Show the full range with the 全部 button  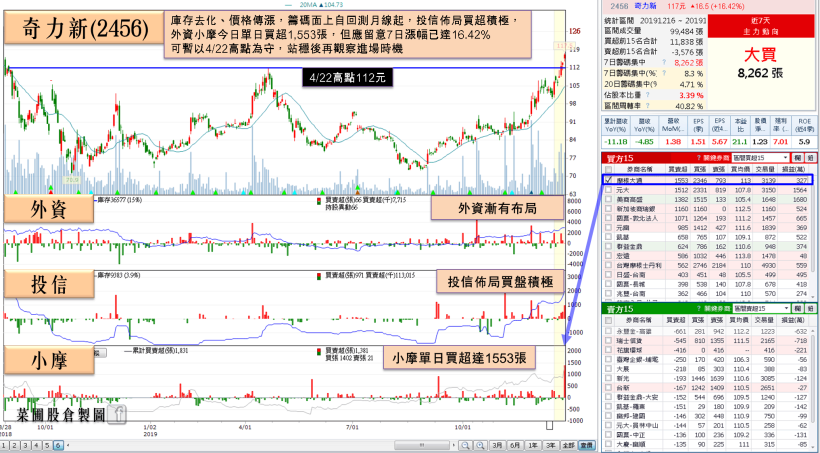click(568, 445)
